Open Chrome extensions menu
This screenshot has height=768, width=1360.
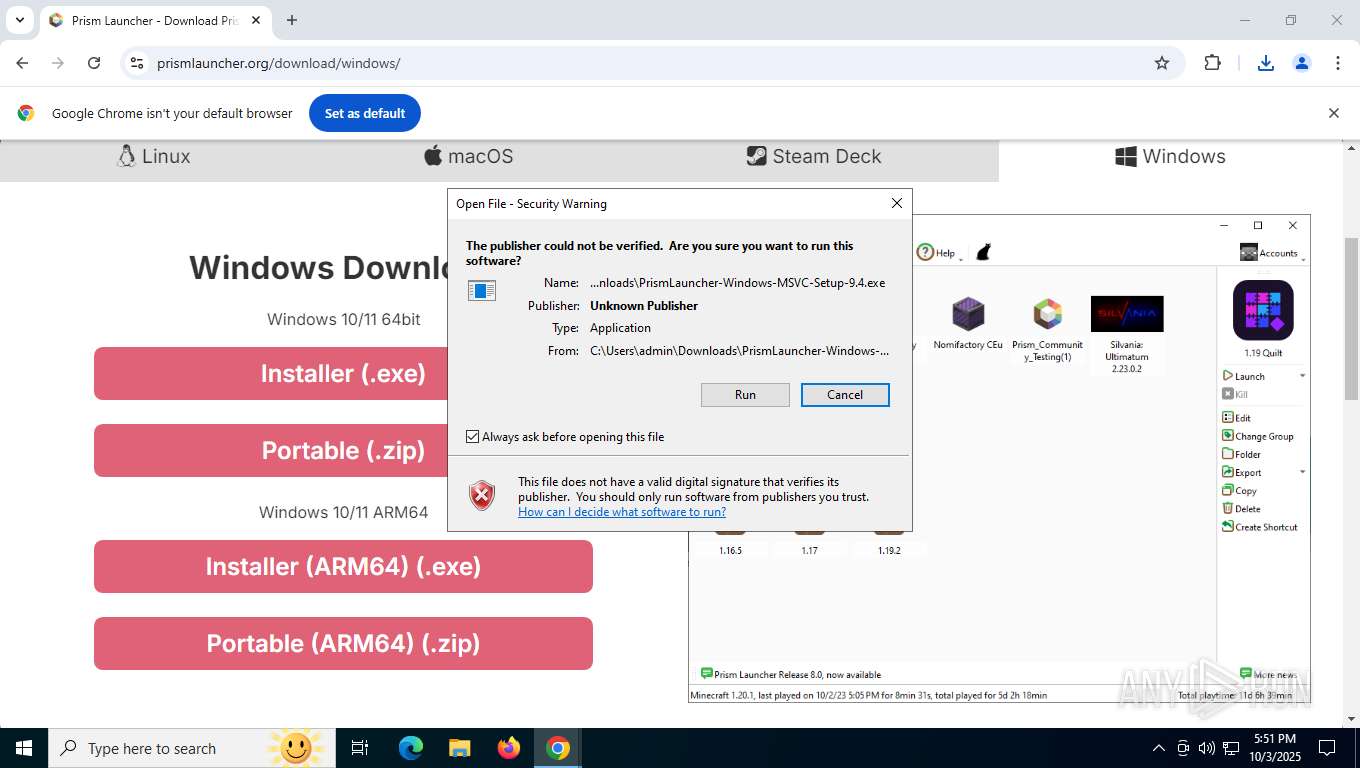pyautogui.click(x=1212, y=63)
